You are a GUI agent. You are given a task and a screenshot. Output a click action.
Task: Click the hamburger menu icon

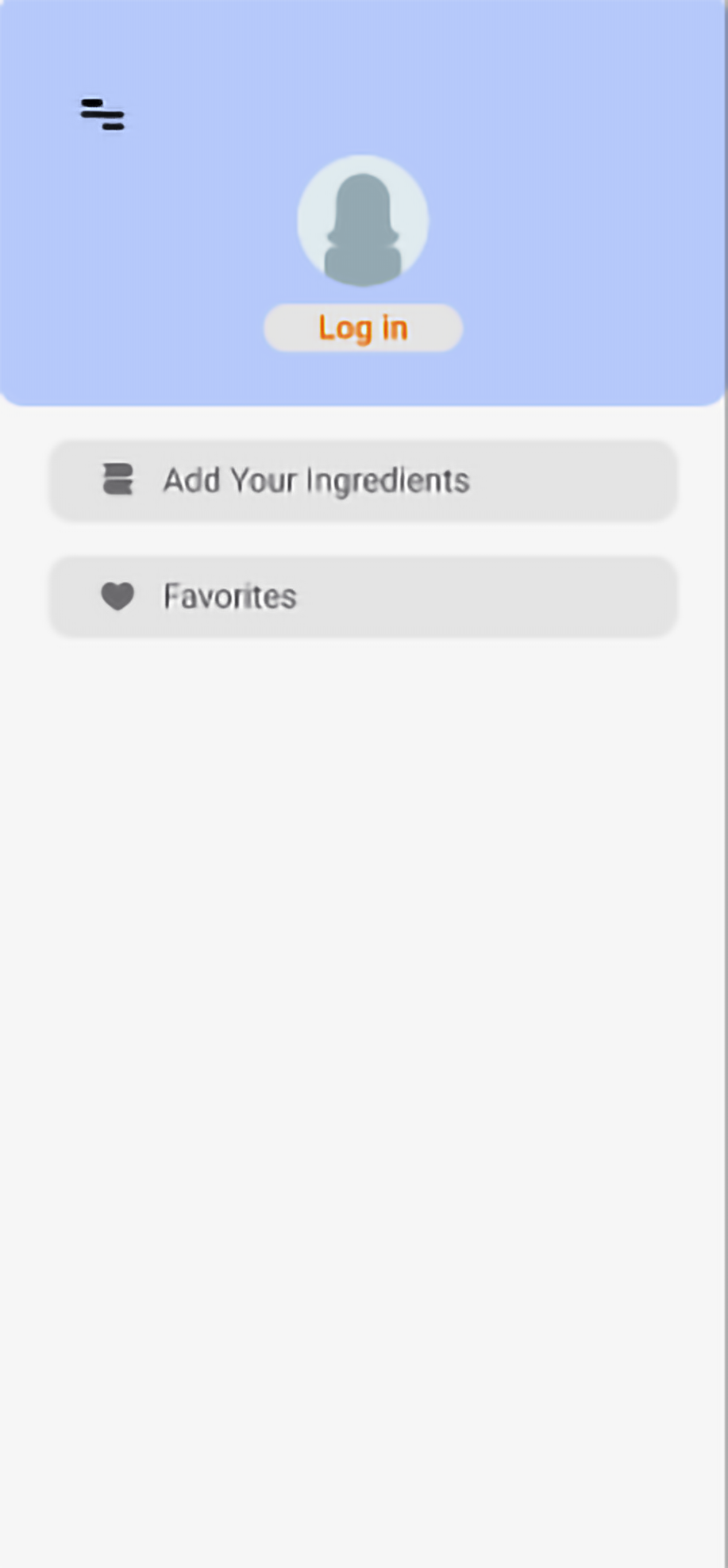click(x=102, y=114)
